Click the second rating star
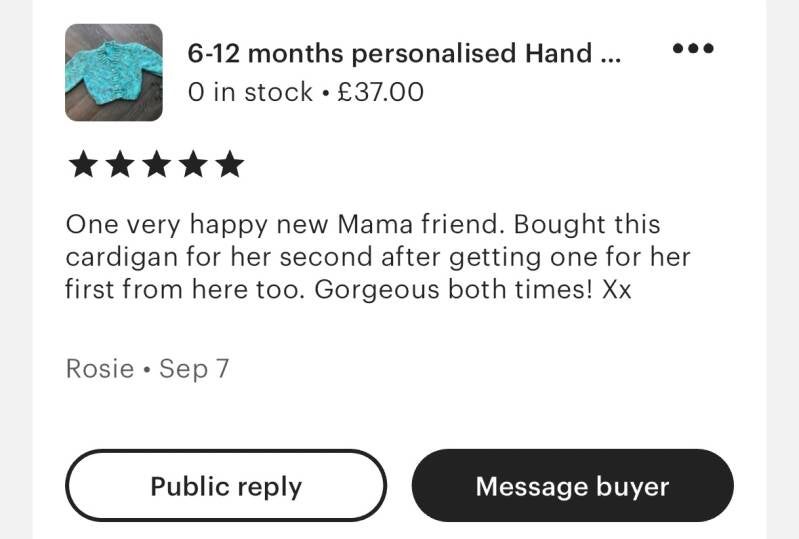 (120, 165)
